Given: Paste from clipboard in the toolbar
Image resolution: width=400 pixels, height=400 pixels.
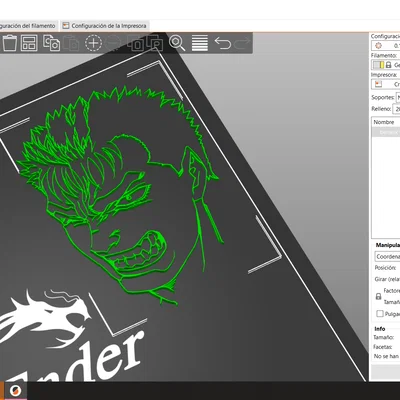Looking at the screenshot, I should point(71,43).
